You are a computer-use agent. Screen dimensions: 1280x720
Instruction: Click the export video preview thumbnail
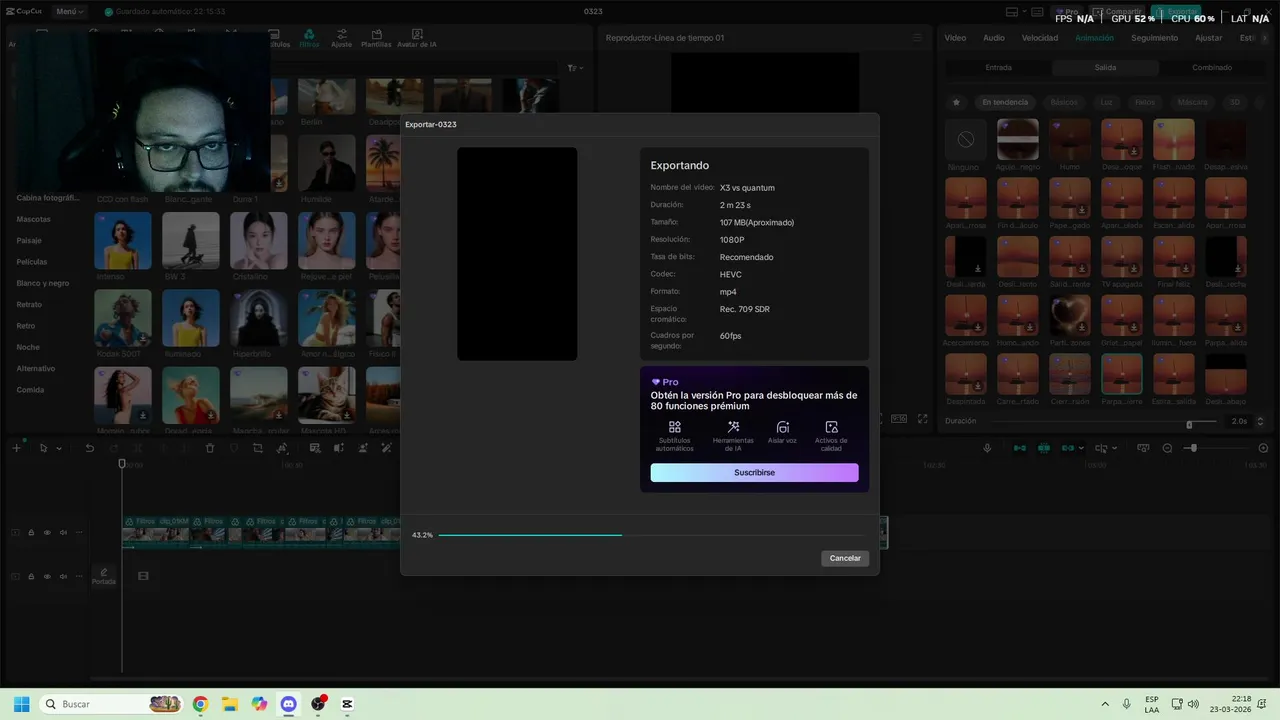tap(517, 254)
